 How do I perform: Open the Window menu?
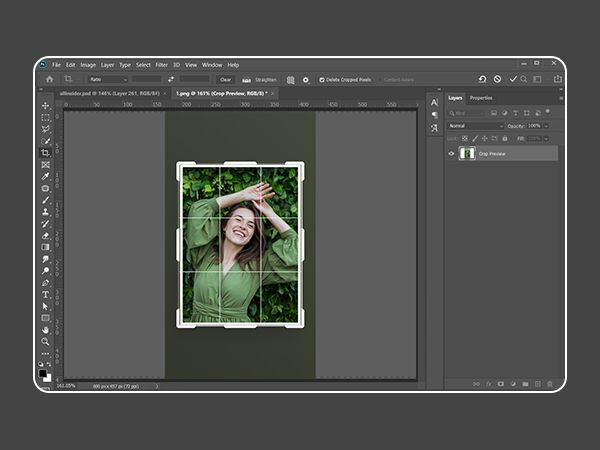pos(212,65)
